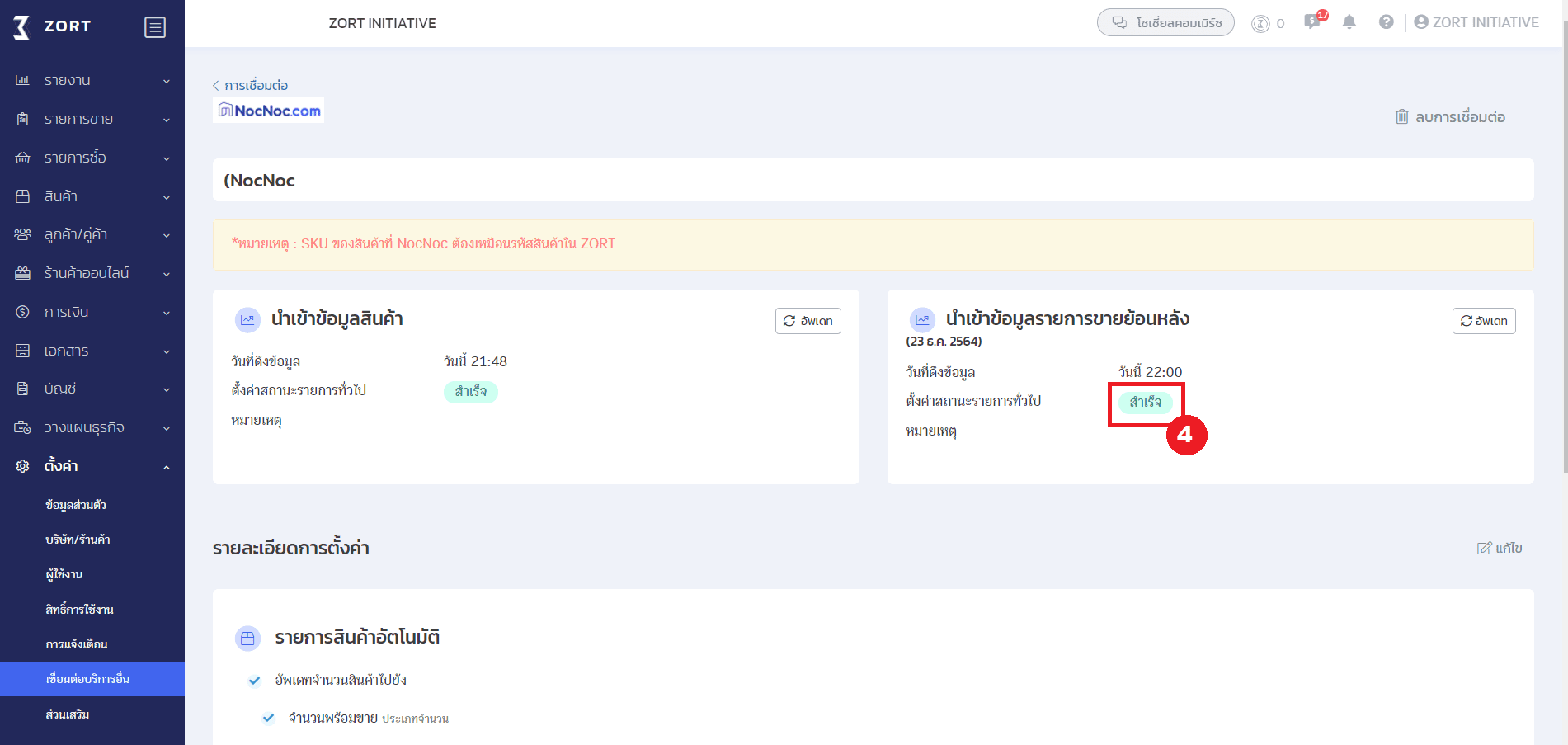1568x745 pixels.
Task: Click the ร้านค้าออนไลน์ shop icon
Action: [22, 273]
